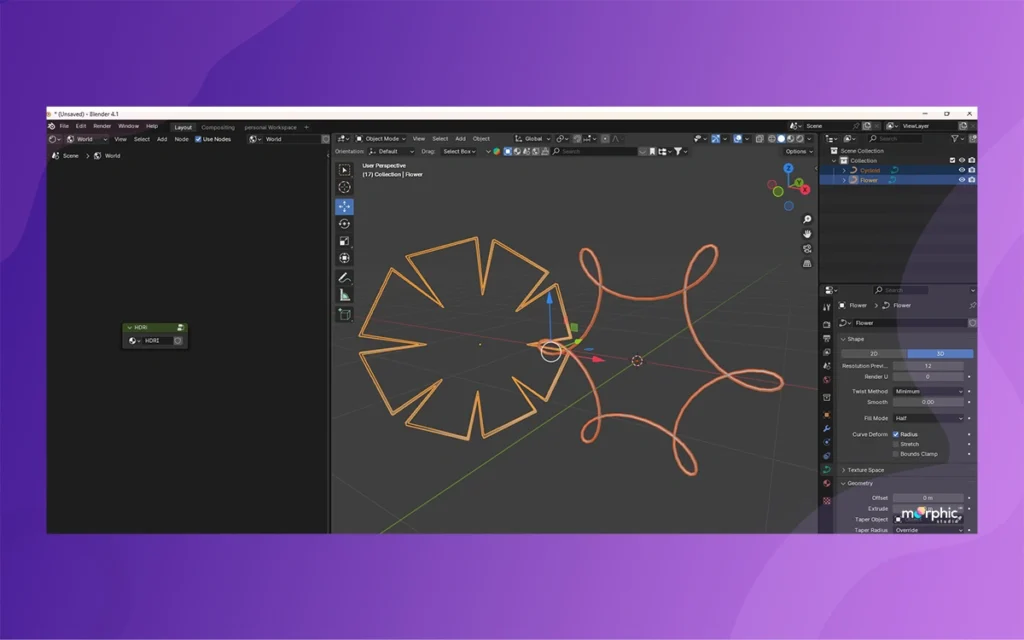Toggle camera view icon in viewport
Viewport: 1024px width, 640px height.
click(807, 249)
